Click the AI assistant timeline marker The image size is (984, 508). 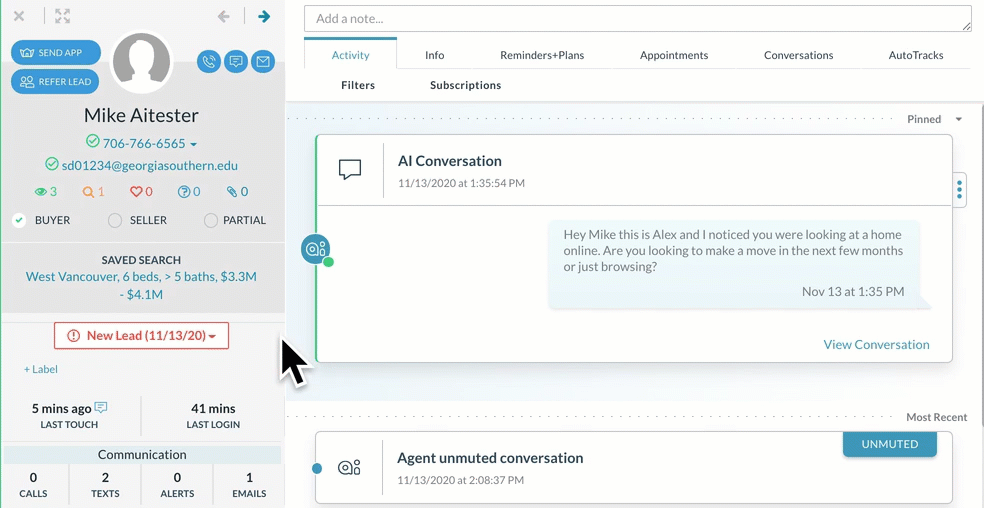pyautogui.click(x=316, y=249)
